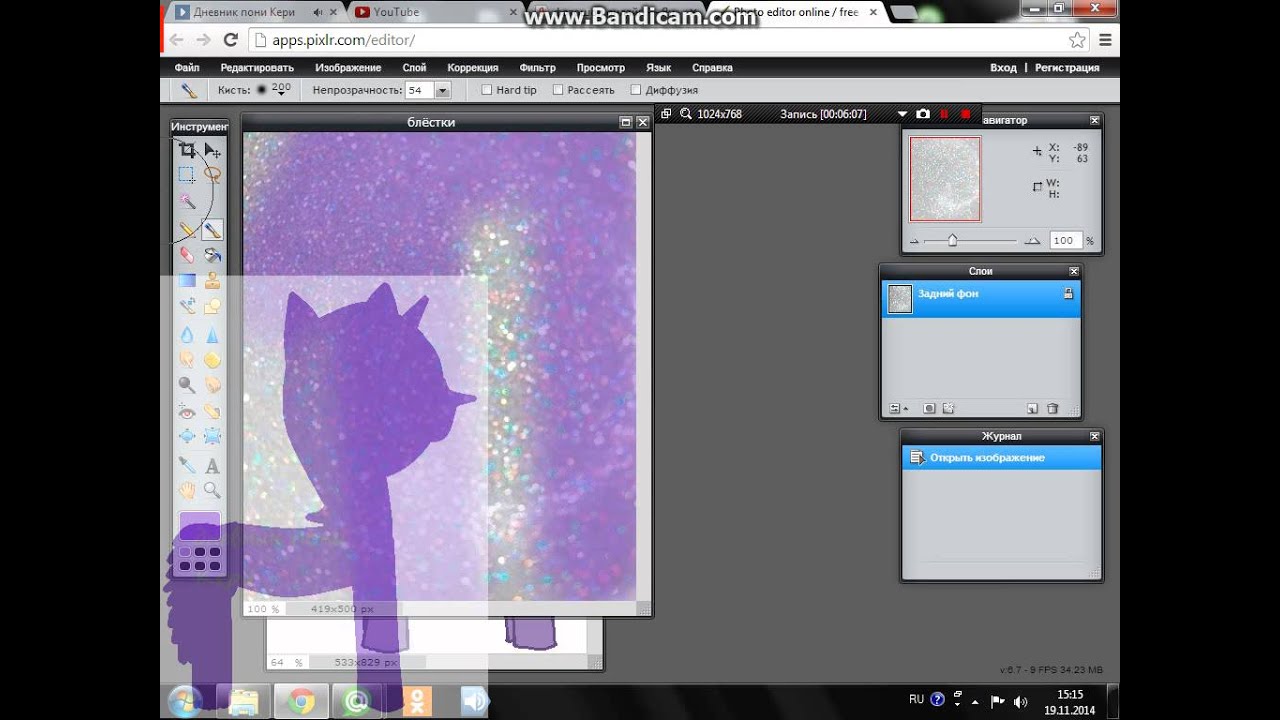Viewport: 1280px width, 720px height.
Task: Reload page with browser refresh button
Action: click(x=231, y=40)
